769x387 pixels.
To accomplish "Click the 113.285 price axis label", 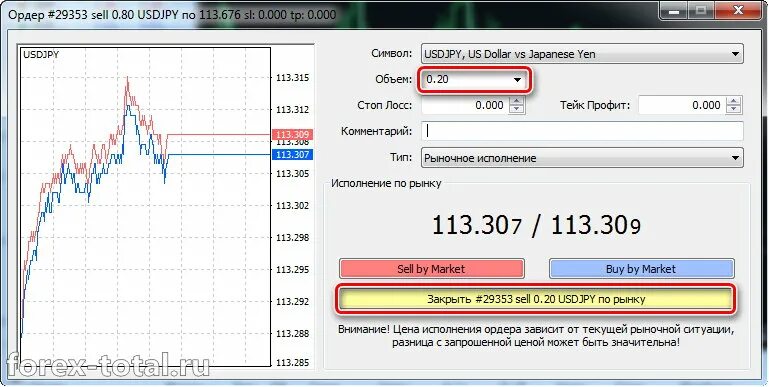I will [x=292, y=363].
